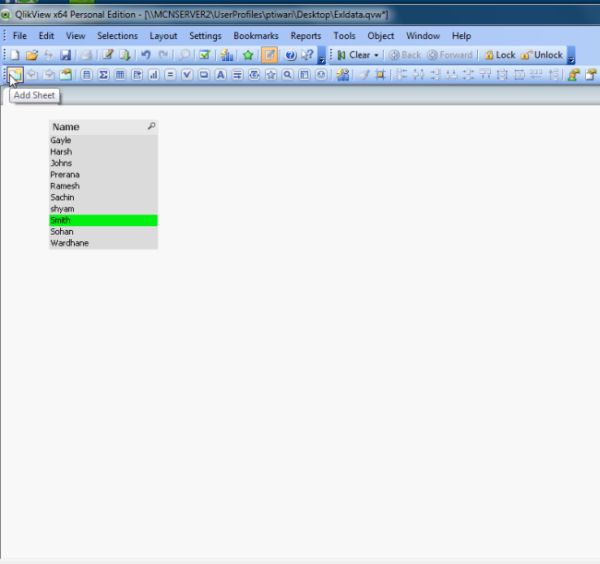Viewport: 600px width, 564px height.
Task: Click the Add Sheet toolbar icon
Action: (x=15, y=75)
